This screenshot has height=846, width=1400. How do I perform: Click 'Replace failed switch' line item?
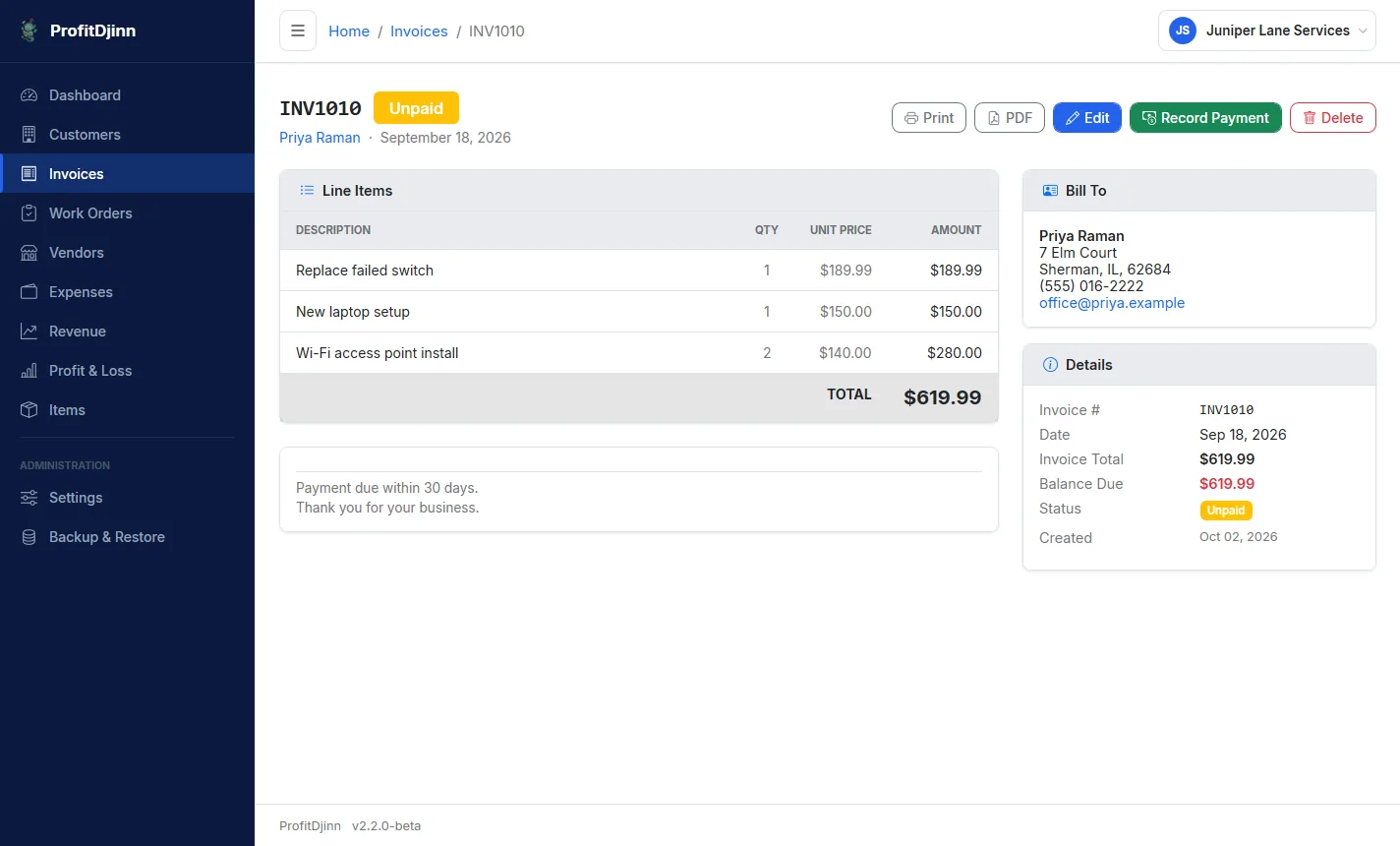(x=365, y=271)
